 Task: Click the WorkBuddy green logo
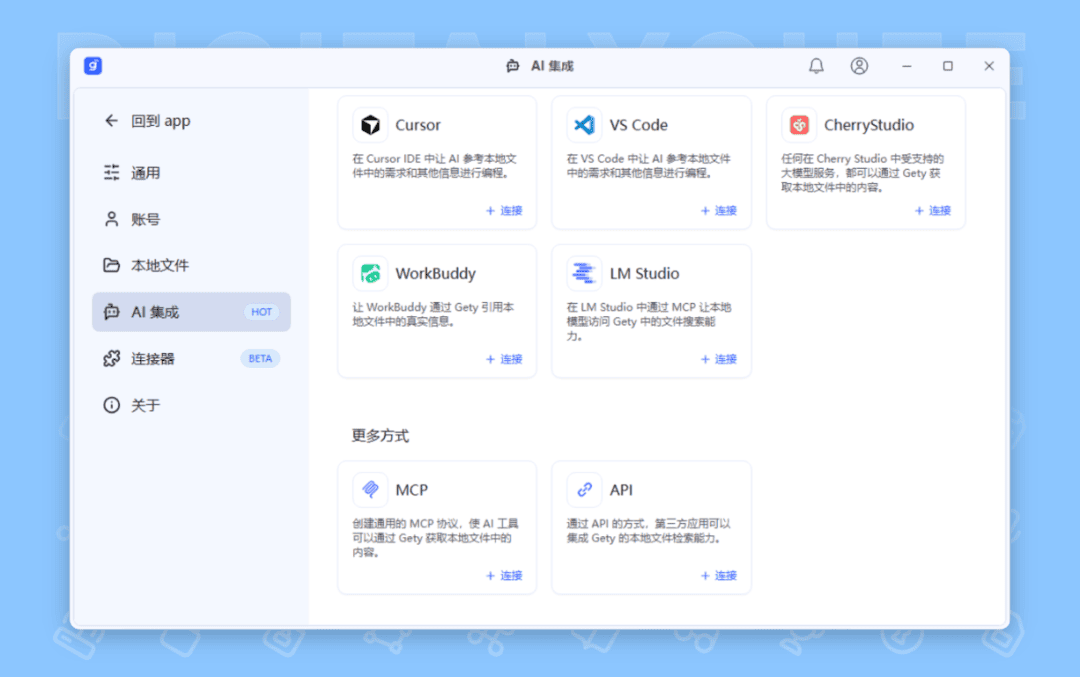click(x=371, y=273)
